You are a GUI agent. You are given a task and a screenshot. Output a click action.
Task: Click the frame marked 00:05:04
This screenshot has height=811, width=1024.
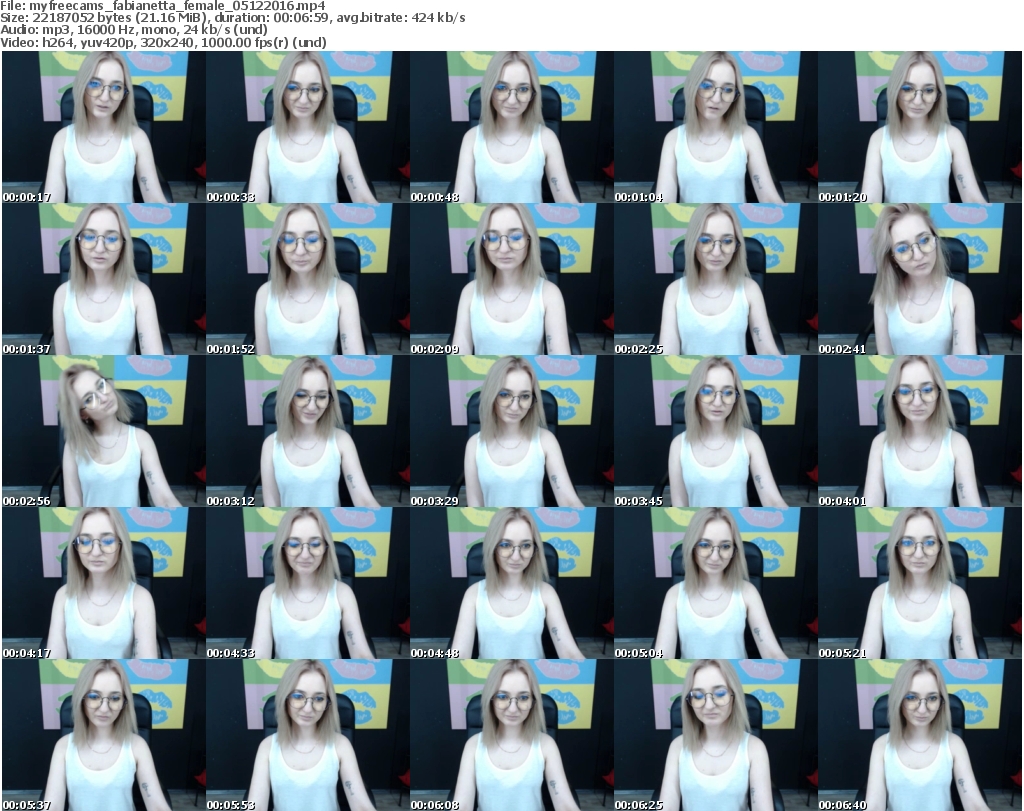tap(715, 583)
